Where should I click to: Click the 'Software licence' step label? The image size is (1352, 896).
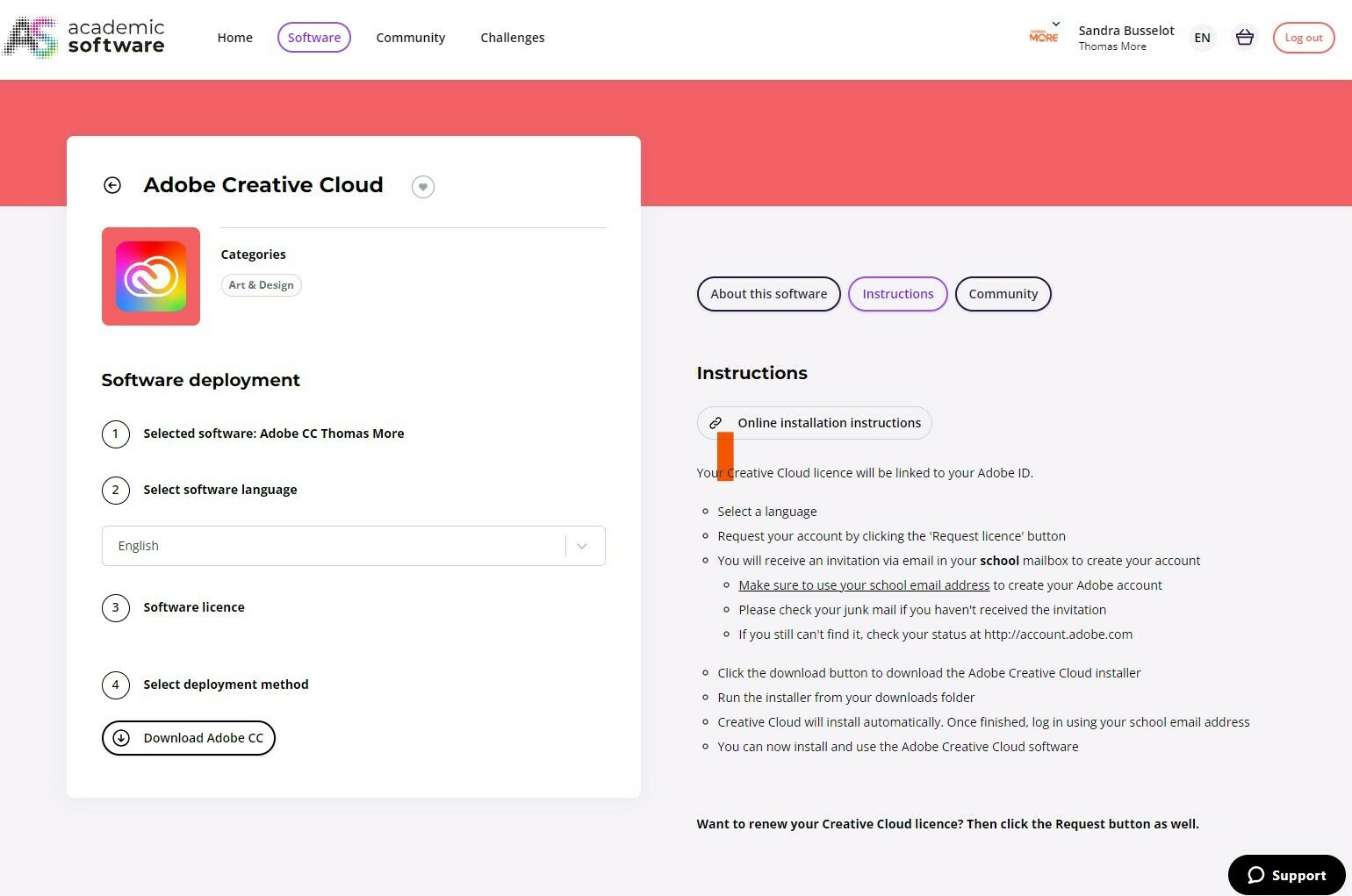coord(194,607)
